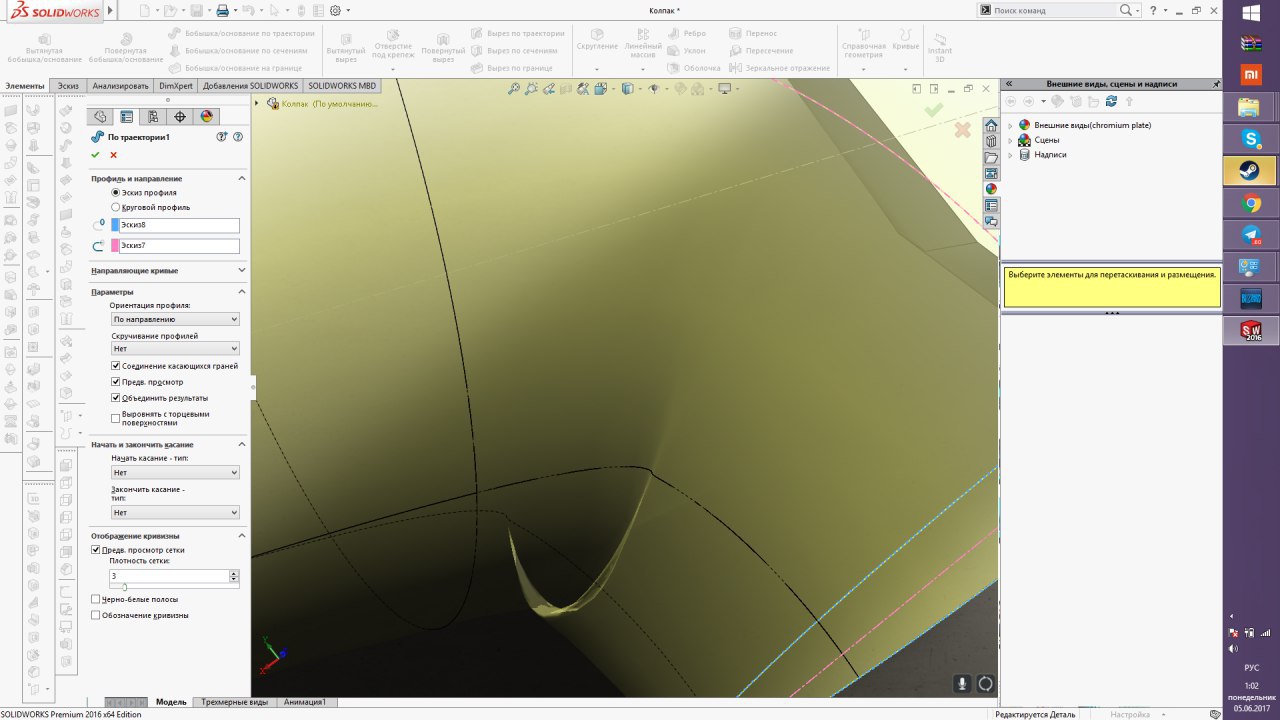Image resolution: width=1280 pixels, height=720 pixels.
Task: Click the PropertyManager help question icon
Action: (238, 137)
